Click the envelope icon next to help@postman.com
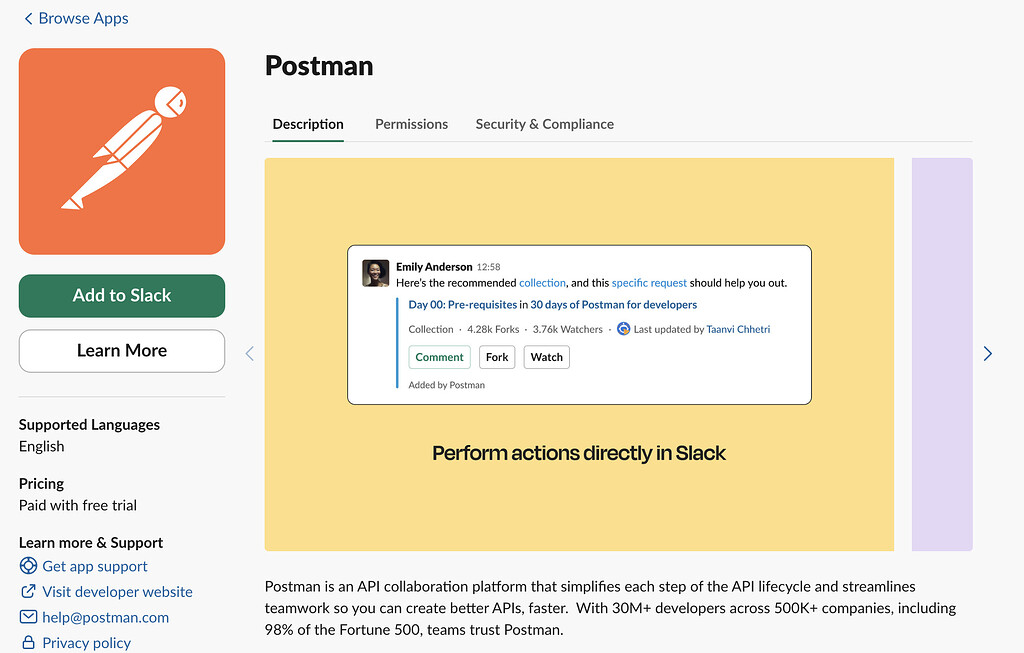This screenshot has width=1024, height=653. (29, 617)
